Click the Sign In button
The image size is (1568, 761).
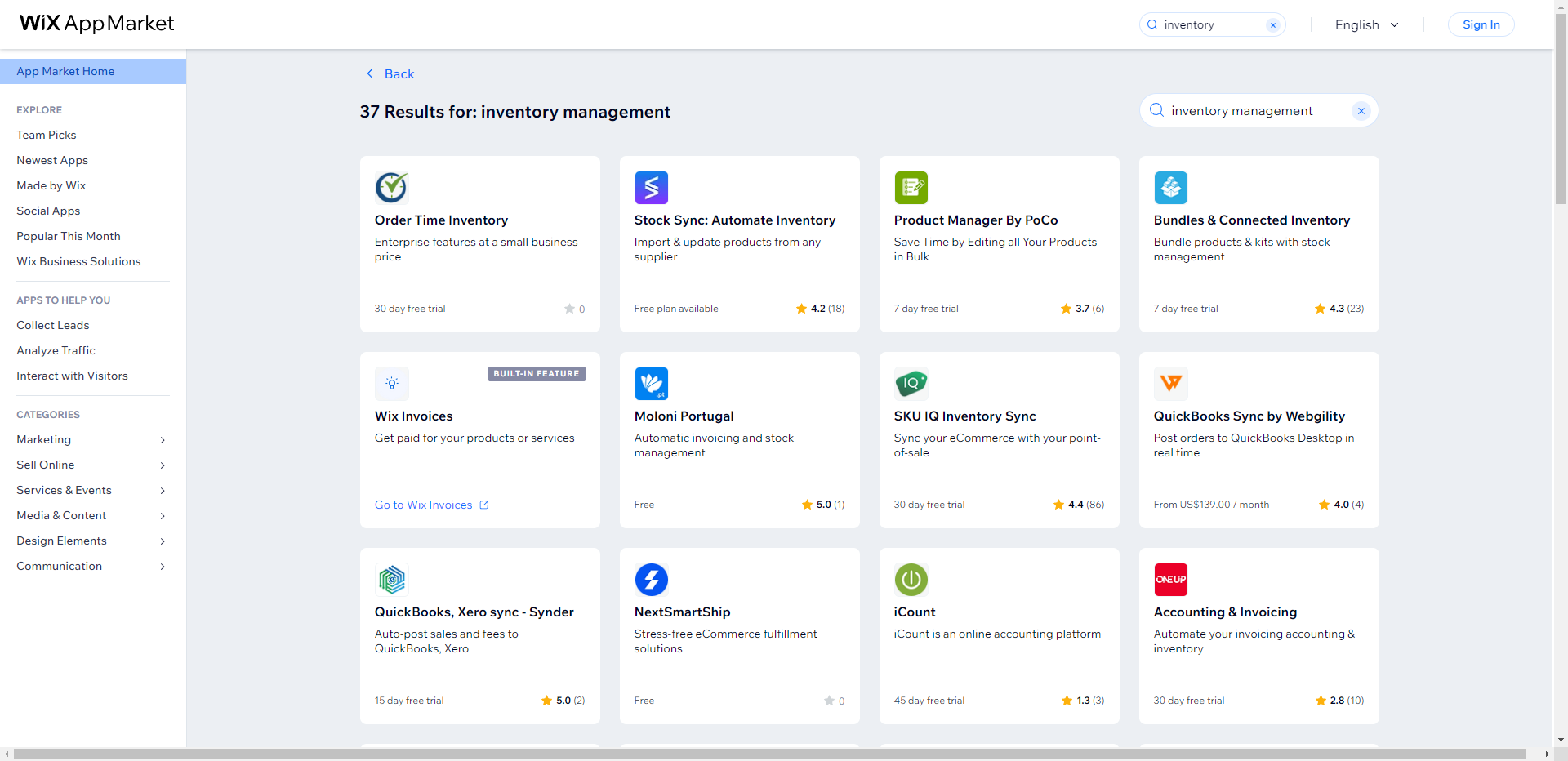1481,24
